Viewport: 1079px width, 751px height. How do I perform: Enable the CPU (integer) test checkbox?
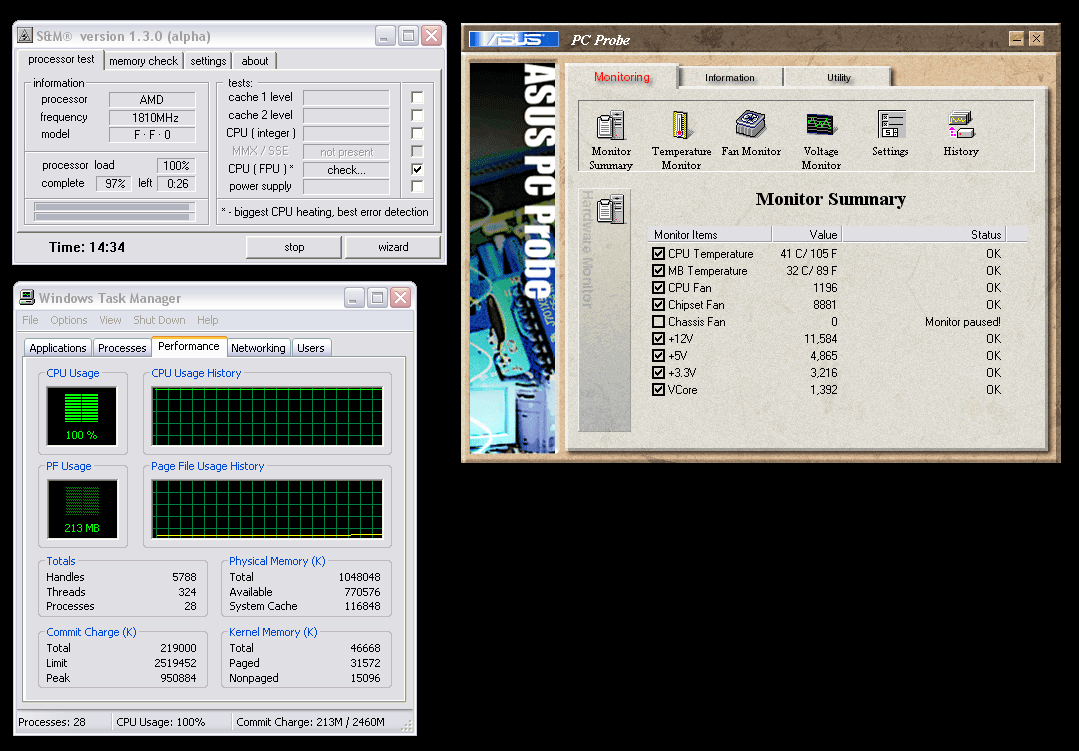click(x=417, y=133)
